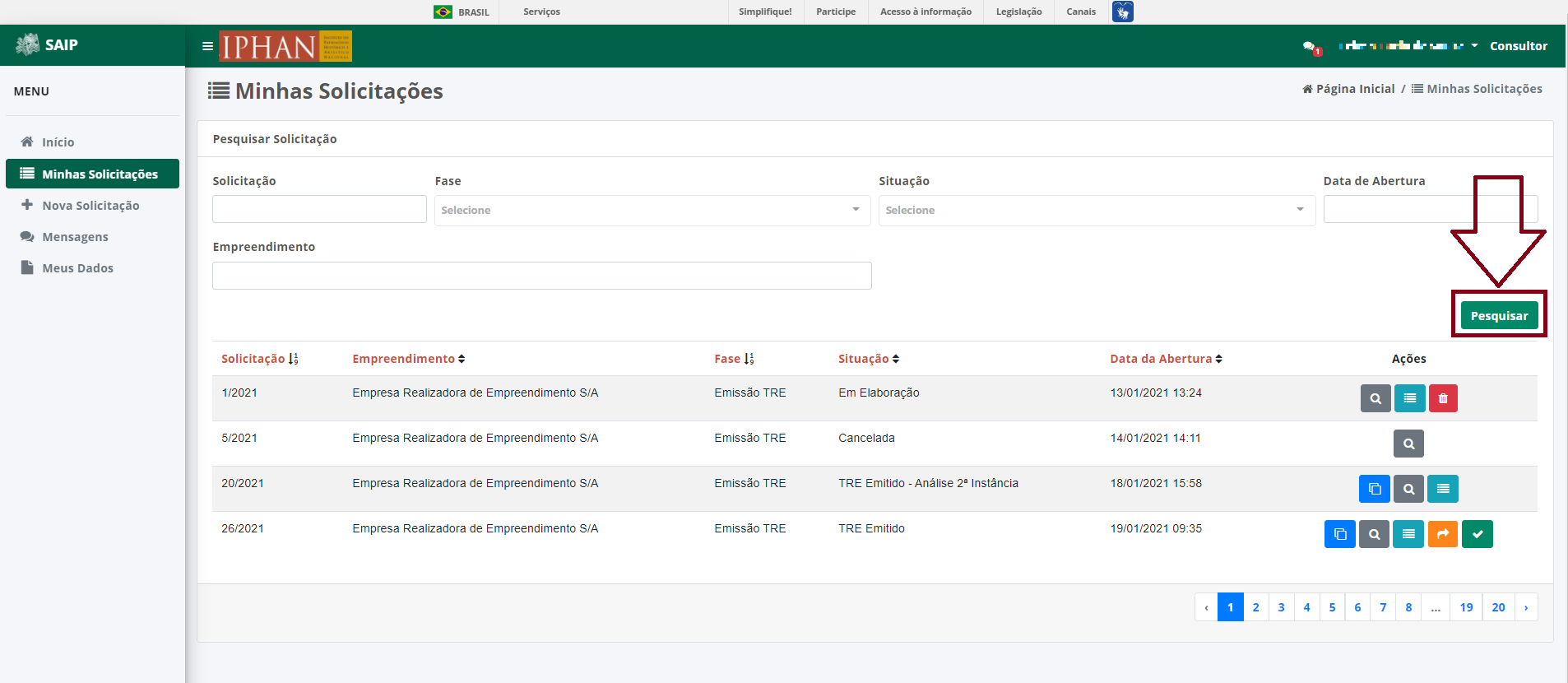
Task: View request 26/2021 with the magnifier icon
Action: [1374, 534]
